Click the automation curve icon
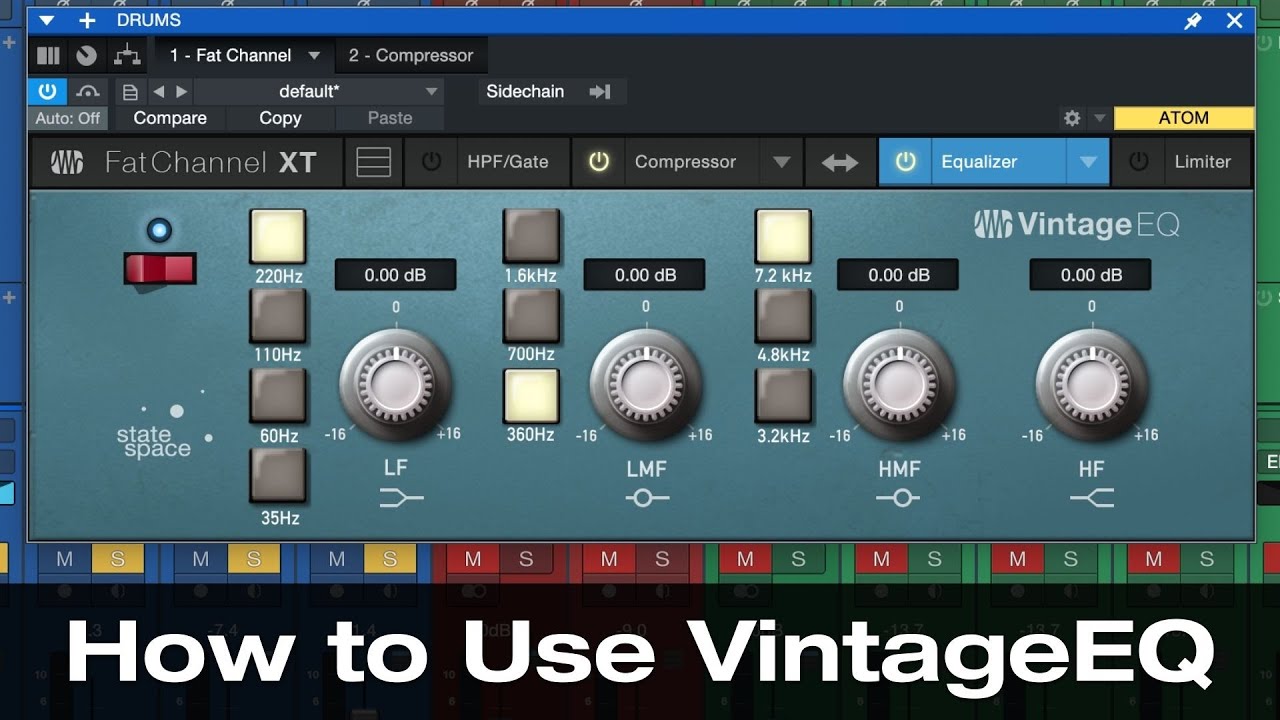 point(88,91)
